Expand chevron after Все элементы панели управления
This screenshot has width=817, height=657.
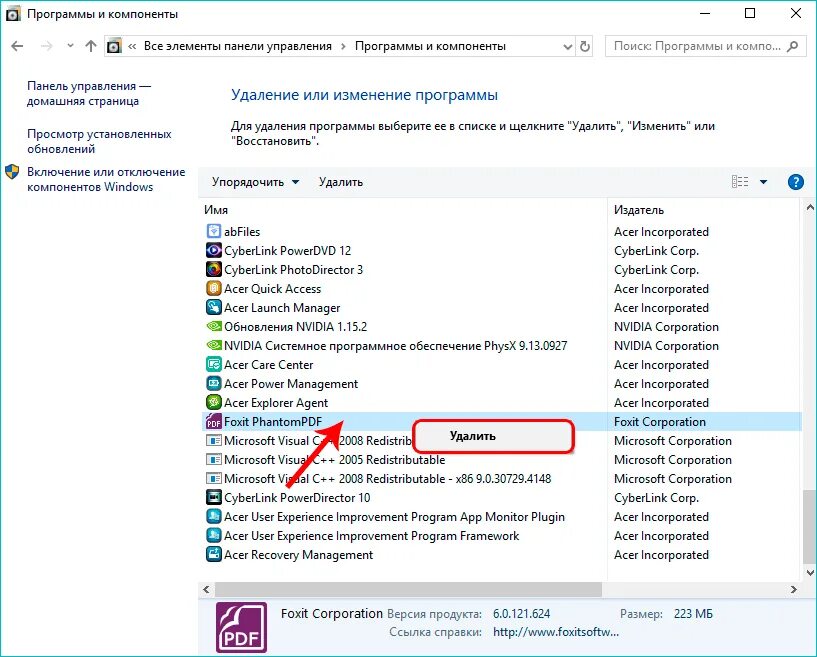[343, 46]
